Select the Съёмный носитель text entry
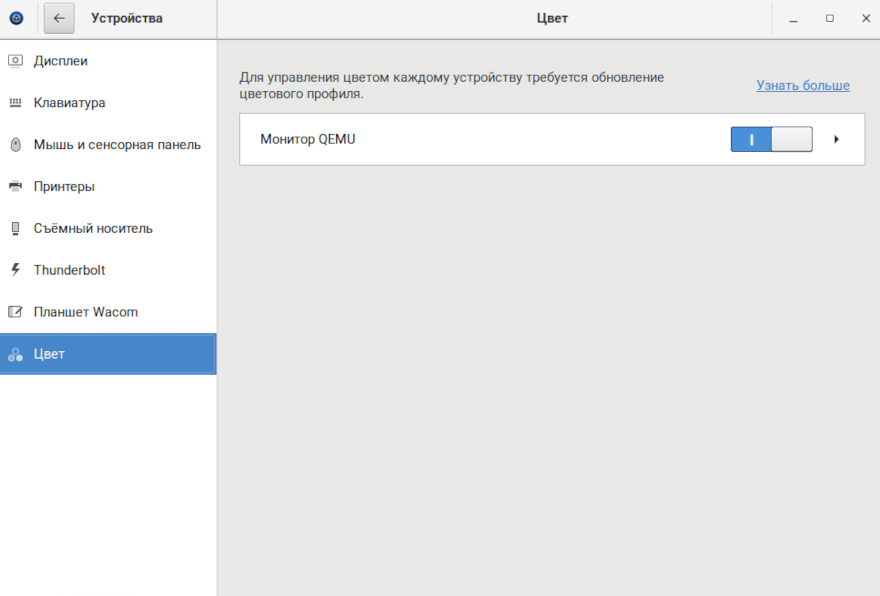880x596 pixels. 93,228
